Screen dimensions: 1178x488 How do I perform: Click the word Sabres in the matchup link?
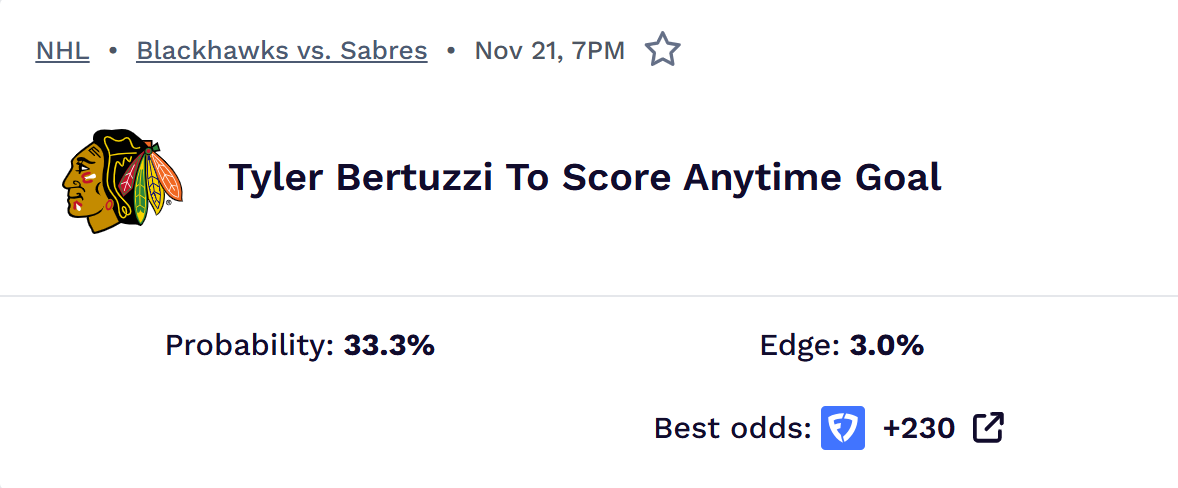click(x=391, y=50)
